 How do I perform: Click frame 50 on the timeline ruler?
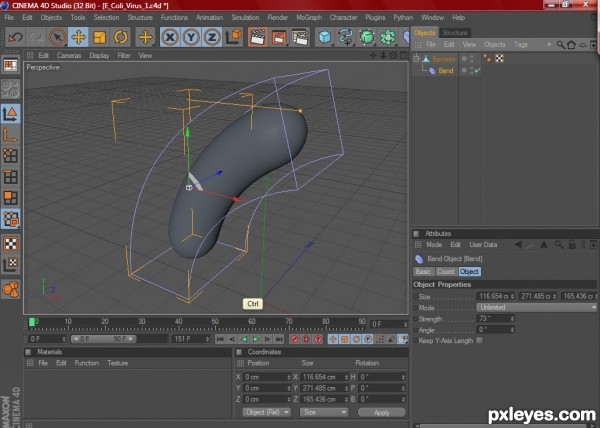(x=215, y=324)
